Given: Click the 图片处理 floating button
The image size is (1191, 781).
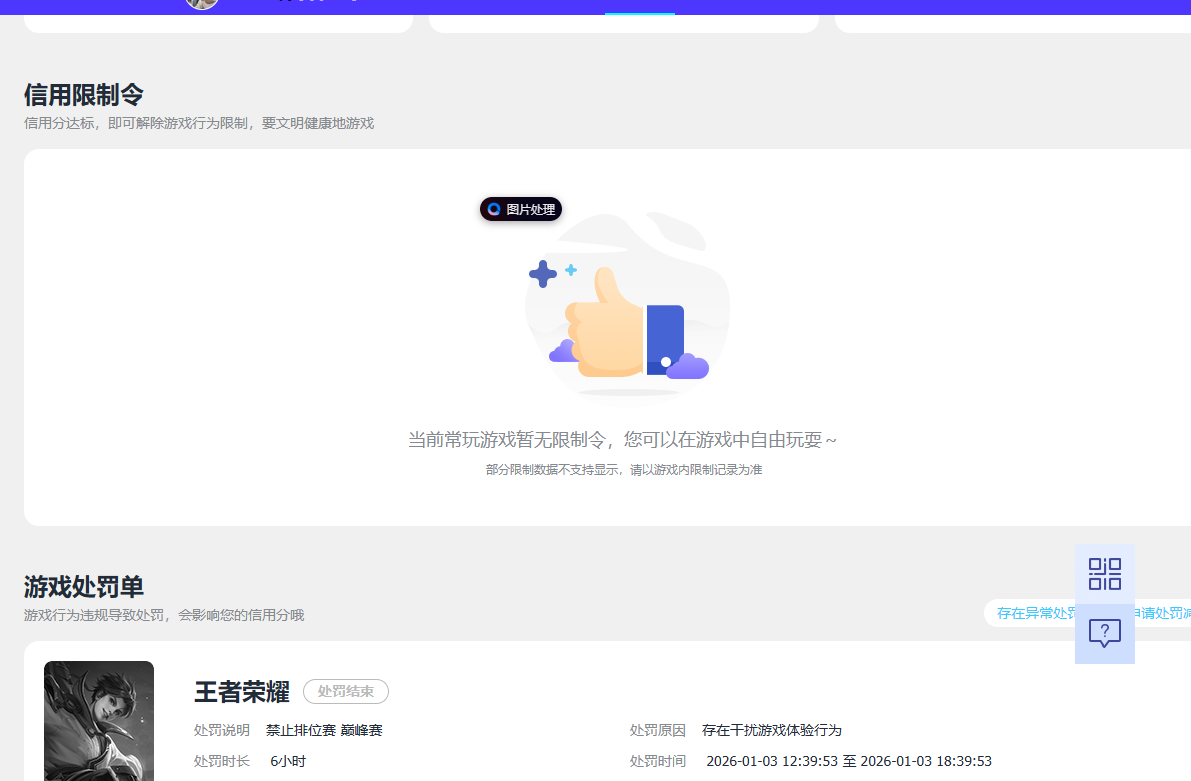Looking at the screenshot, I should tap(521, 209).
